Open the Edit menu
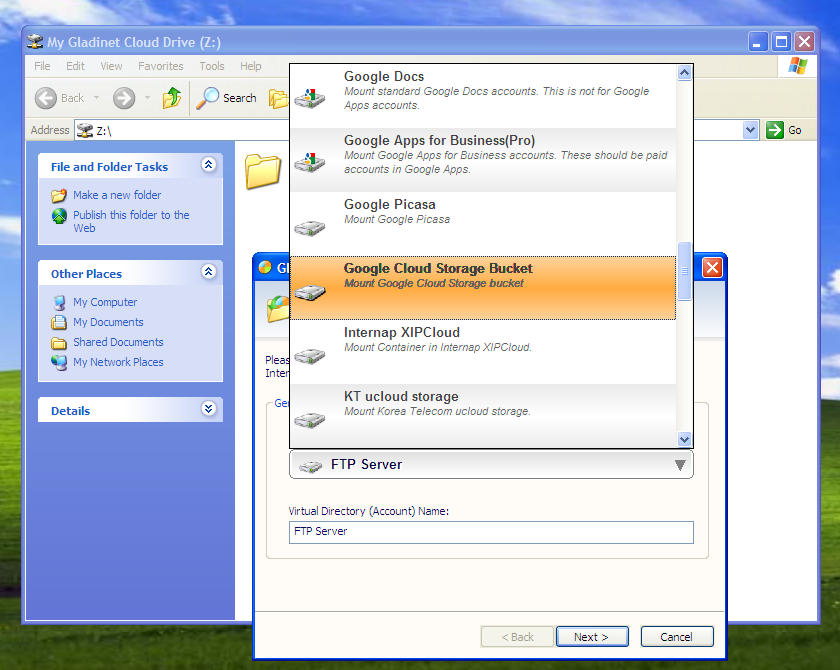This screenshot has width=840, height=670. [x=76, y=66]
